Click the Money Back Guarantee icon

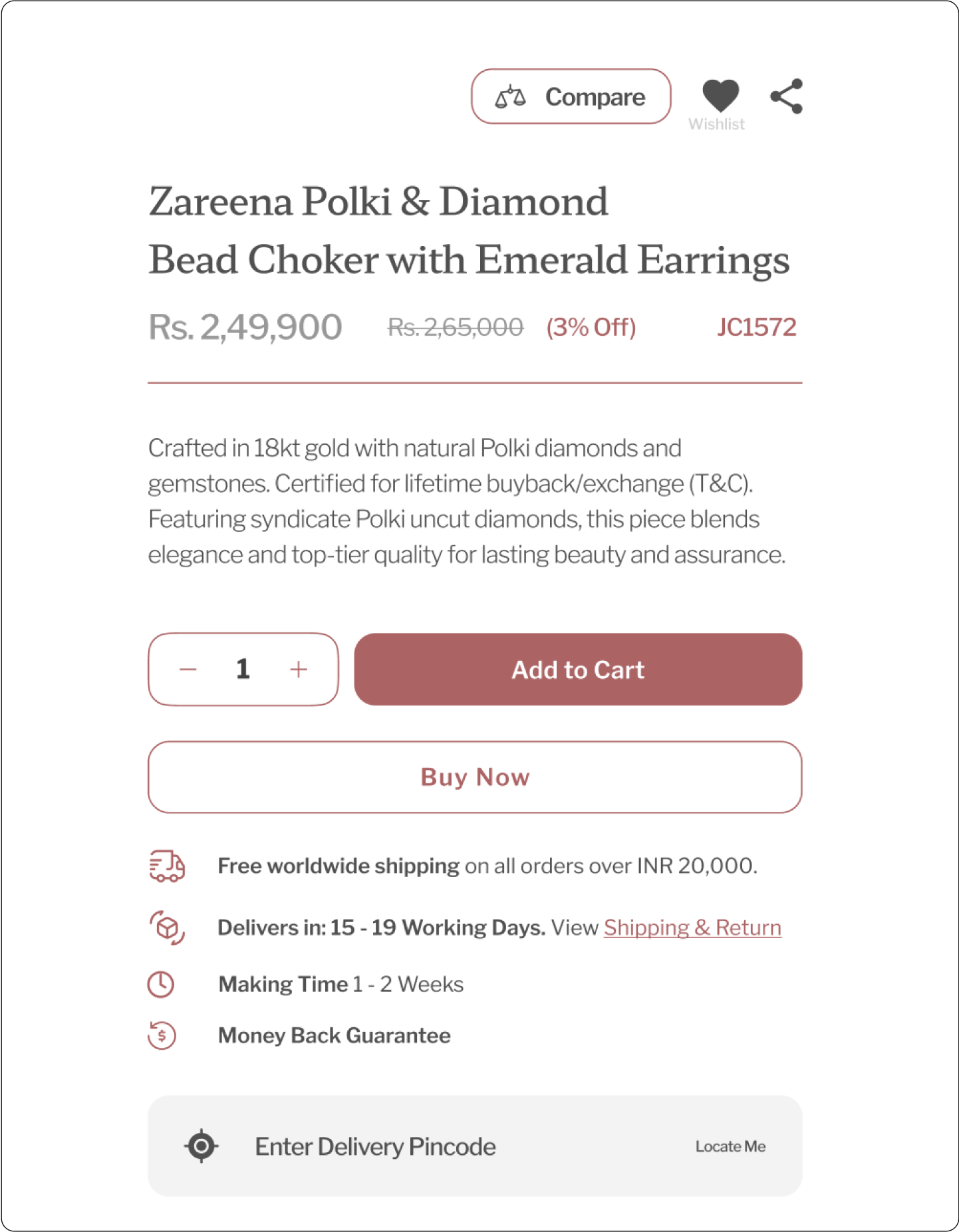pyautogui.click(x=162, y=1035)
